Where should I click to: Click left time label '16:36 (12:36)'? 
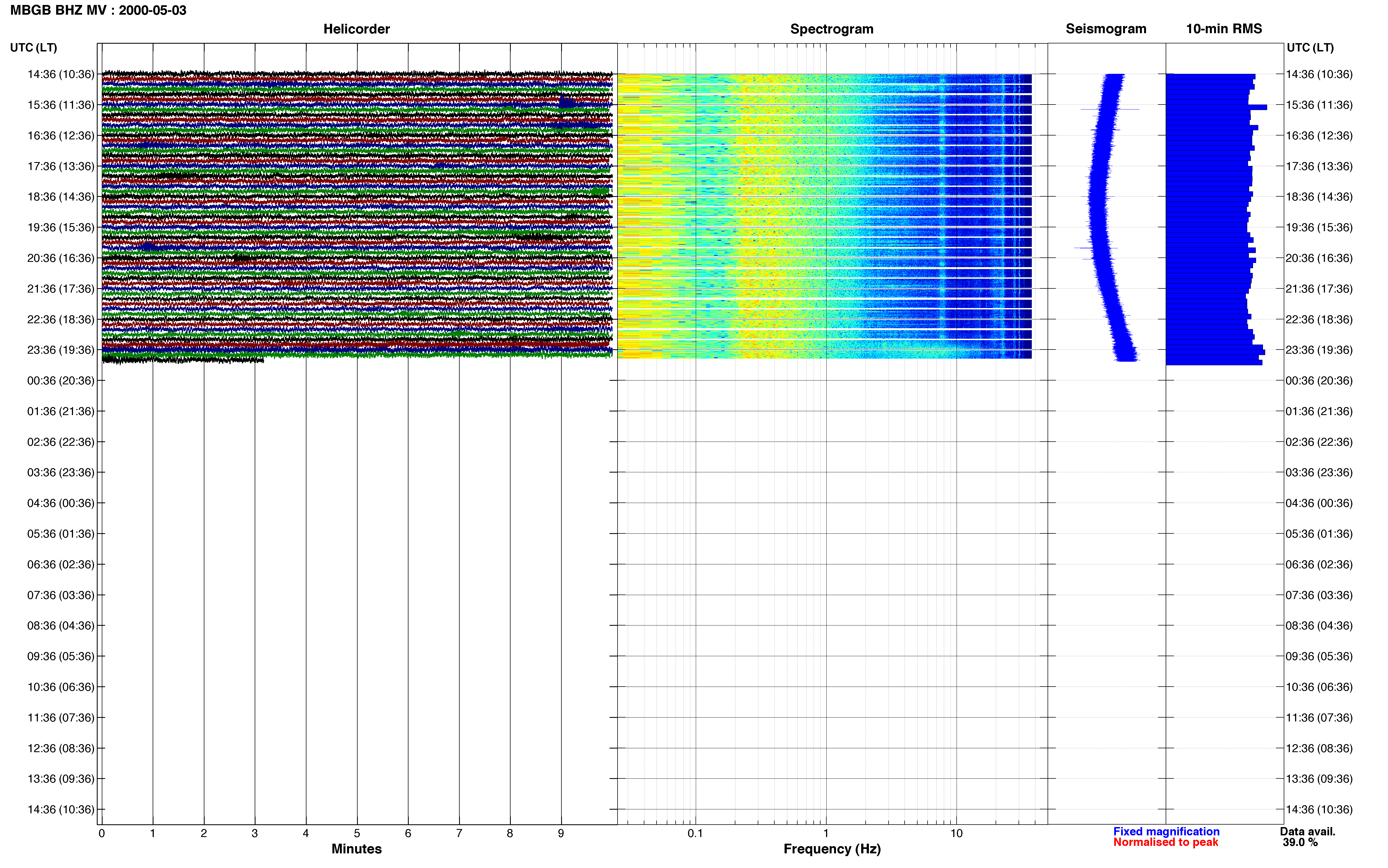[x=61, y=135]
